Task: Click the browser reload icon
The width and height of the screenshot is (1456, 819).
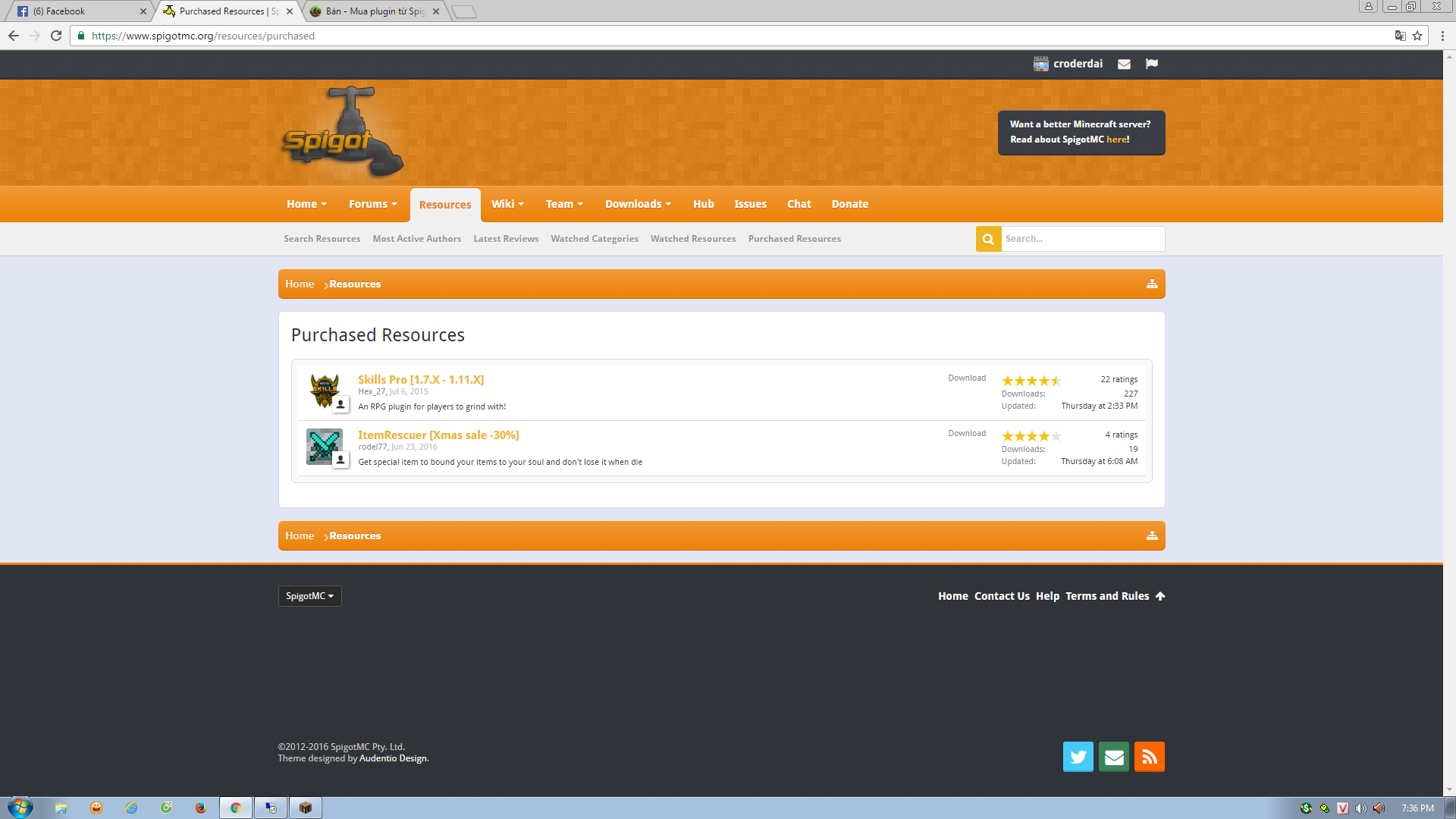Action: coord(56,36)
